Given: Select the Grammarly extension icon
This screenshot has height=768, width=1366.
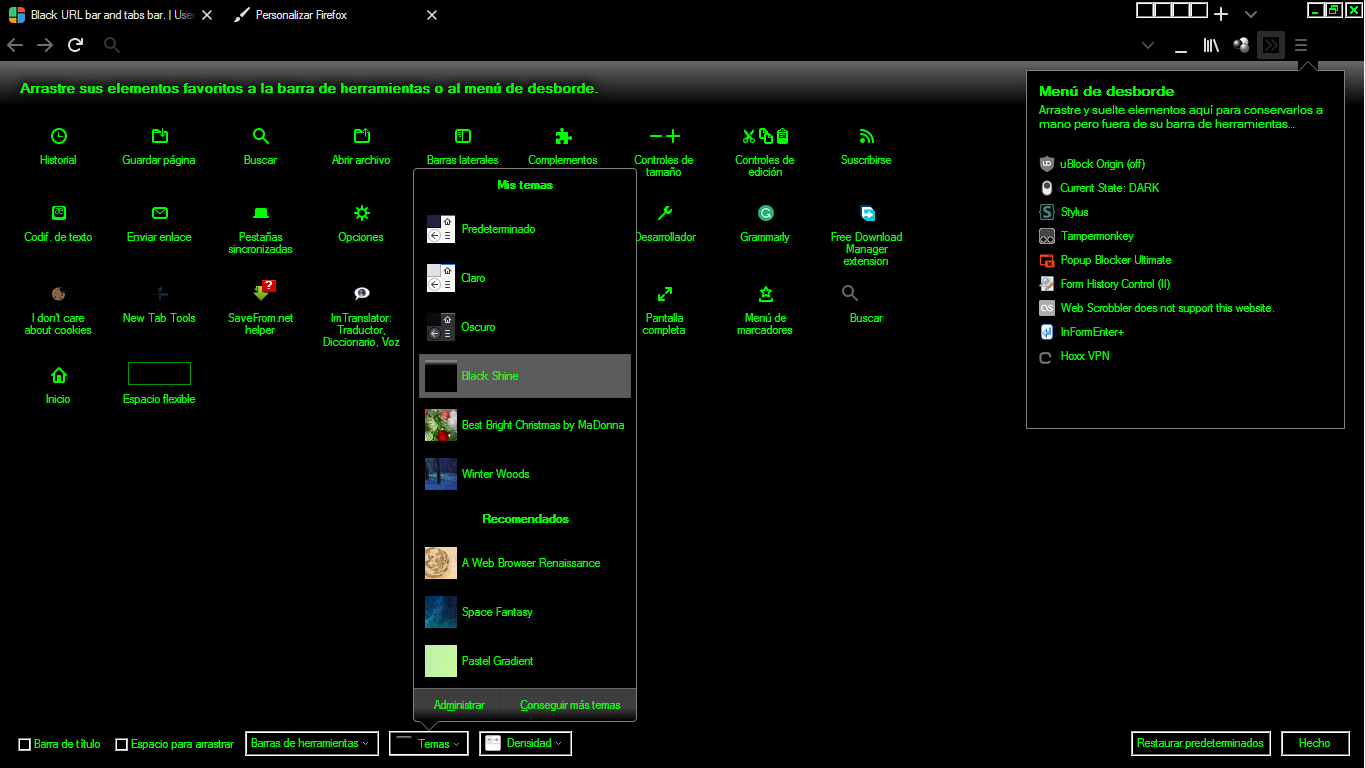Looking at the screenshot, I should (765, 213).
